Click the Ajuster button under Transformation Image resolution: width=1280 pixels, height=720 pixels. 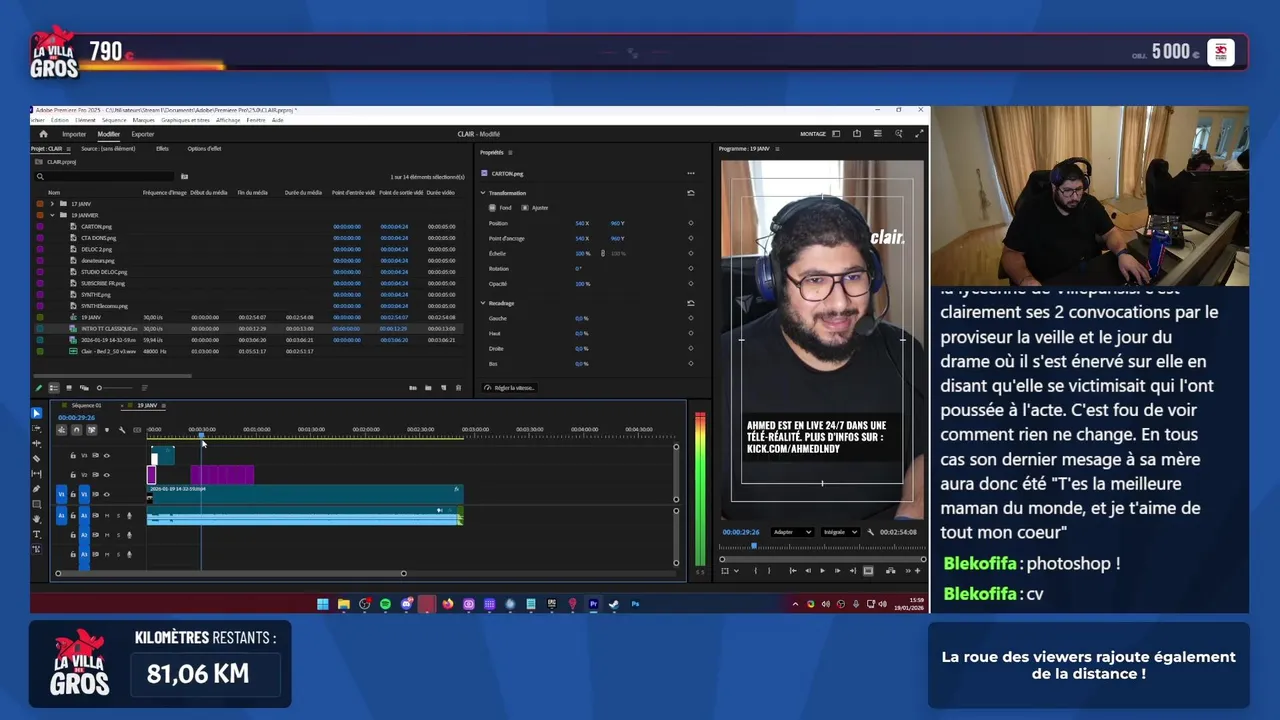(535, 208)
